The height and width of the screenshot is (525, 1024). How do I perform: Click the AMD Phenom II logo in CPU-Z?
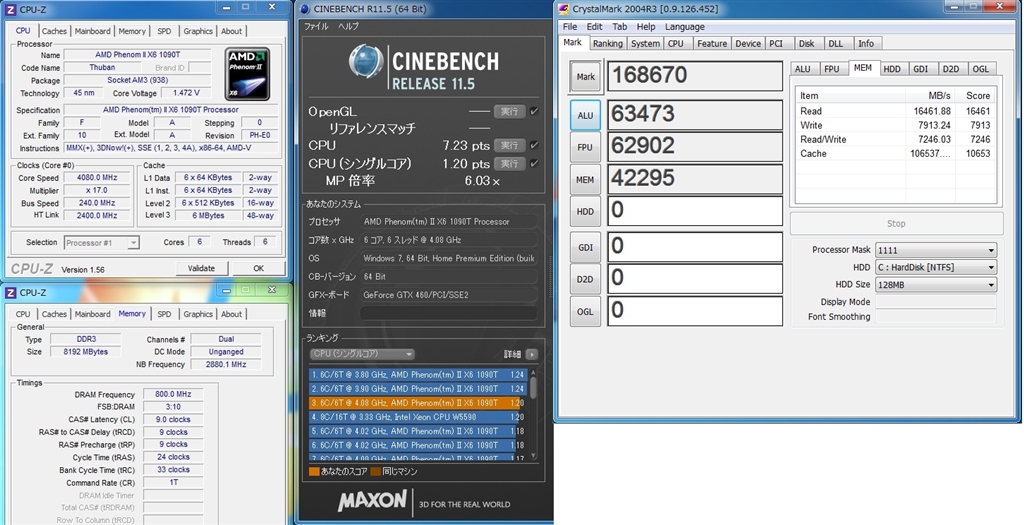[246, 72]
